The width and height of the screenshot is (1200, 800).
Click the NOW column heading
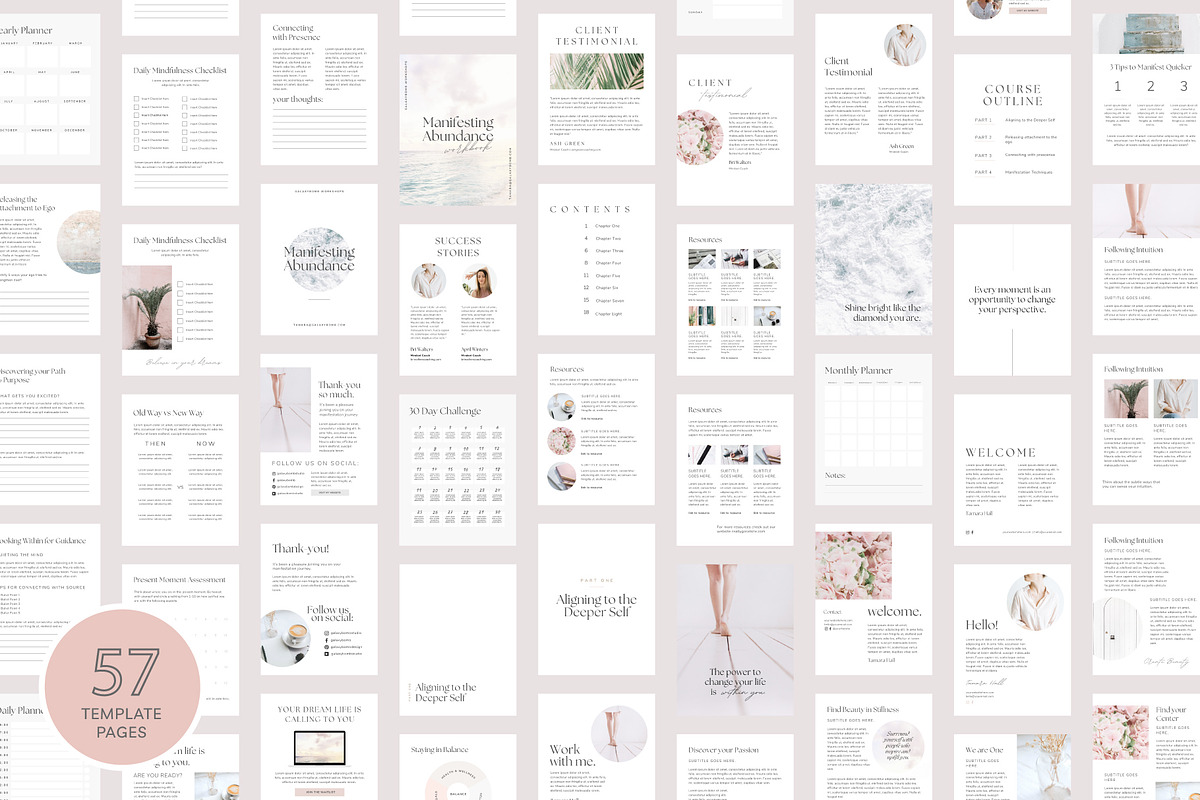[x=206, y=444]
